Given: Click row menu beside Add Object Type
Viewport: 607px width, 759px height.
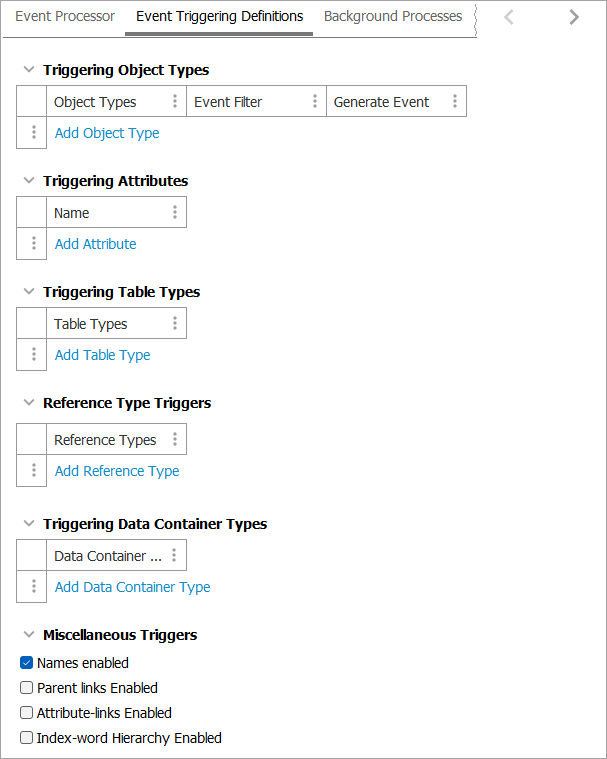Looking at the screenshot, I should pyautogui.click(x=34, y=133).
